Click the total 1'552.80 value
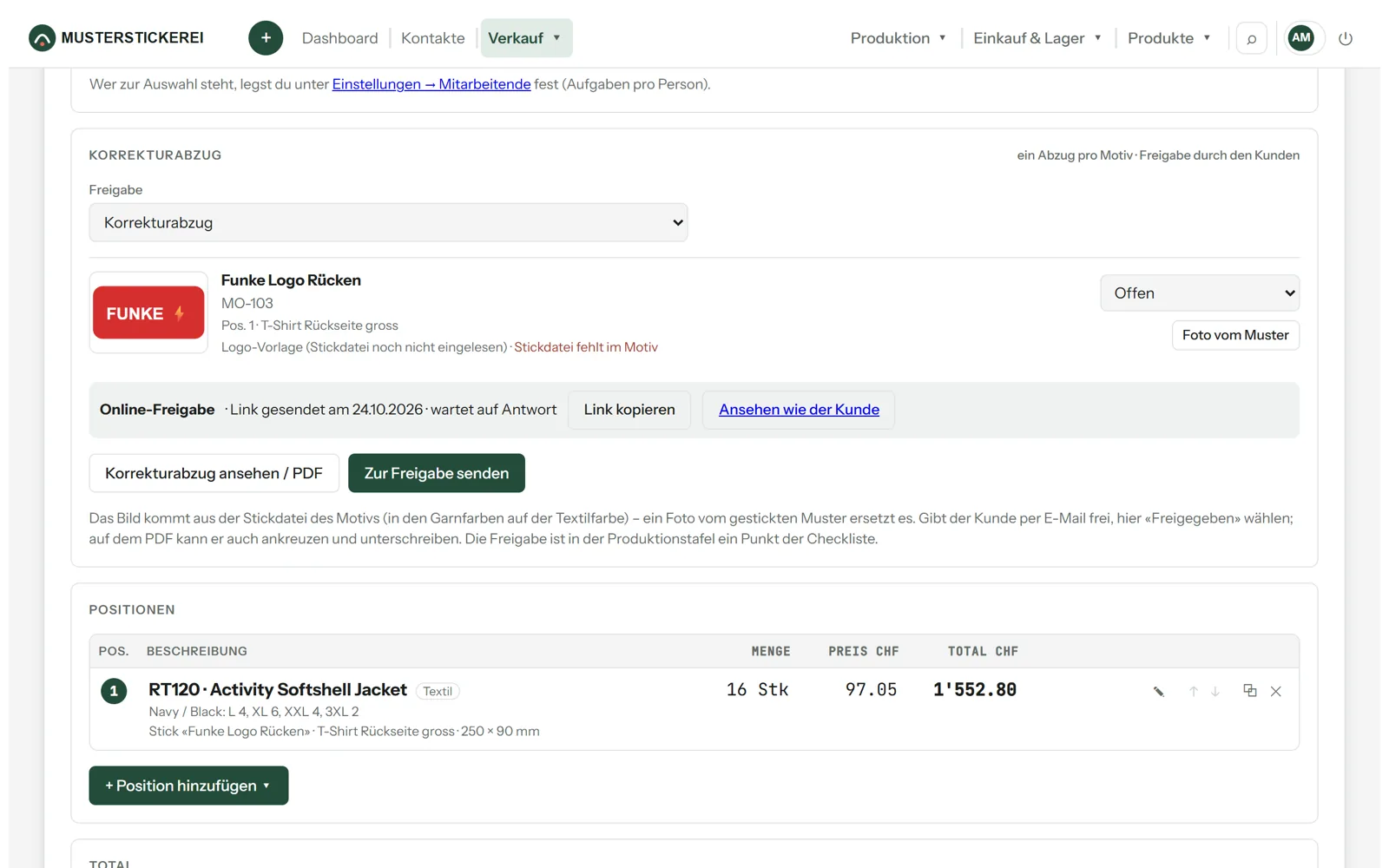Viewport: 1389px width, 868px height. click(x=975, y=689)
